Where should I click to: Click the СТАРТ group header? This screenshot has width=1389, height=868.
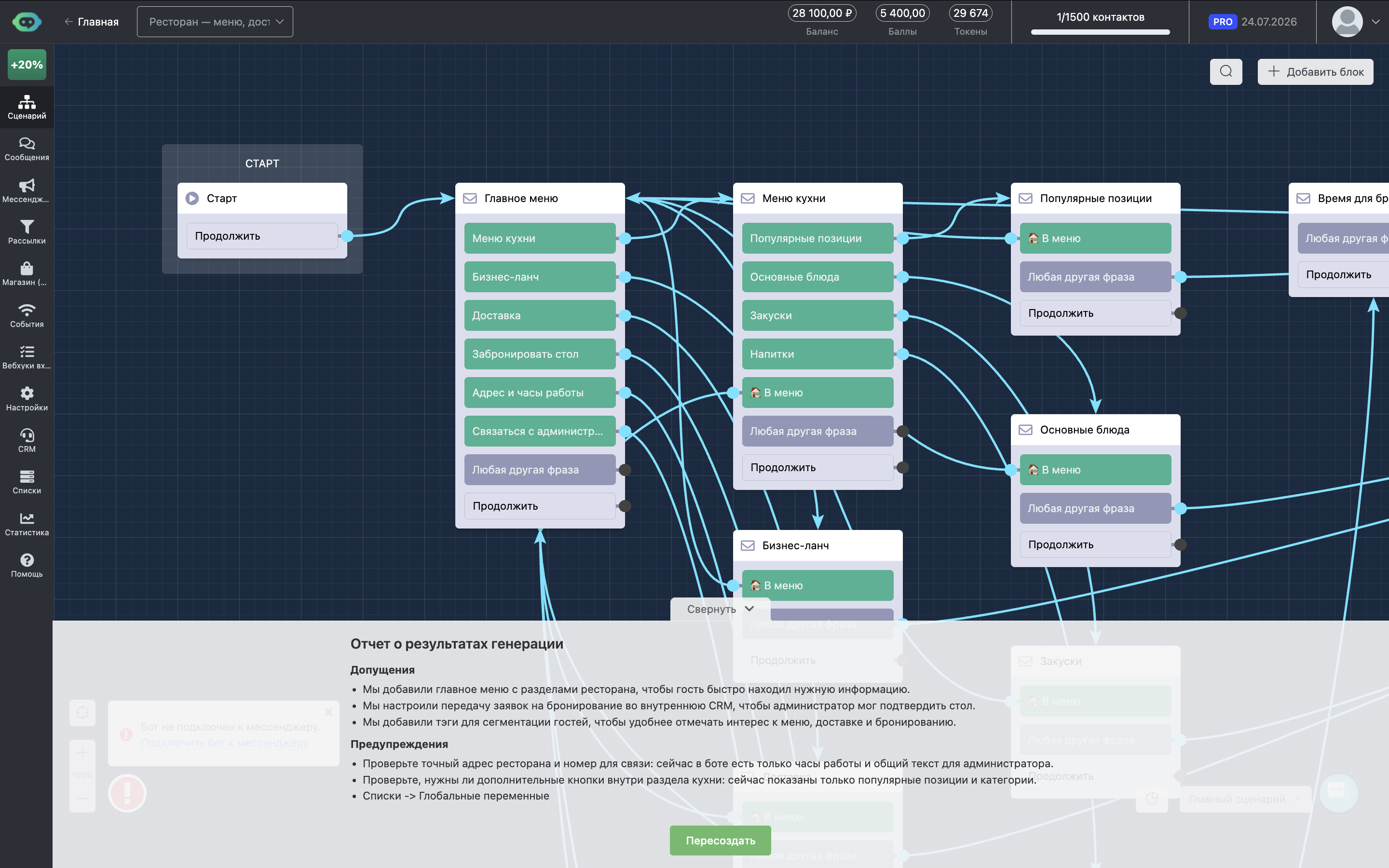tap(262, 163)
